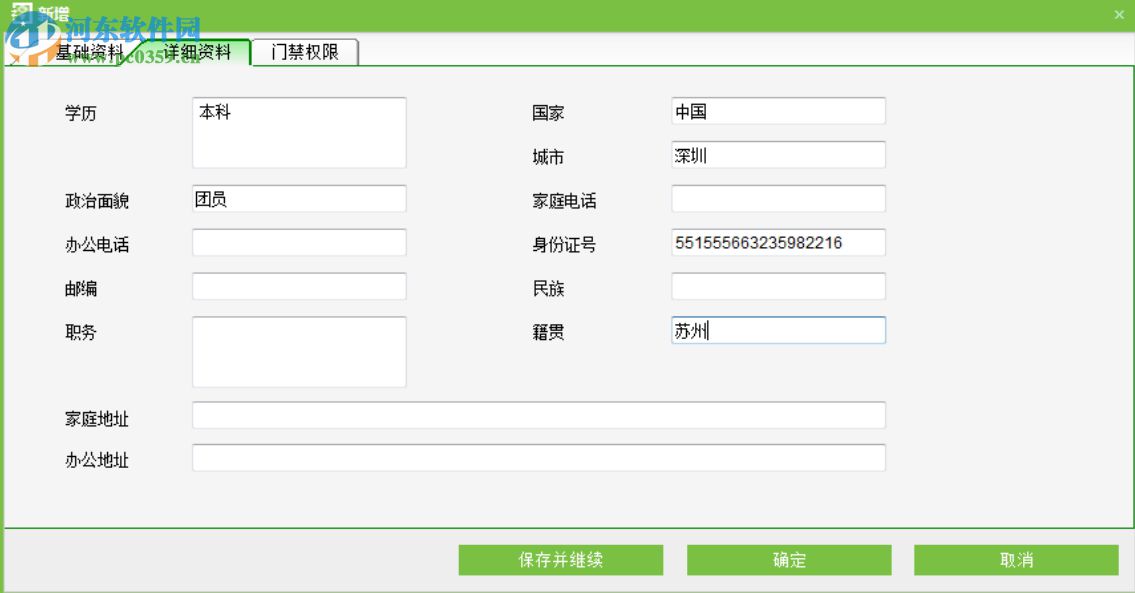Click the 办公电话 input box
The image size is (1135, 593).
click(x=297, y=242)
